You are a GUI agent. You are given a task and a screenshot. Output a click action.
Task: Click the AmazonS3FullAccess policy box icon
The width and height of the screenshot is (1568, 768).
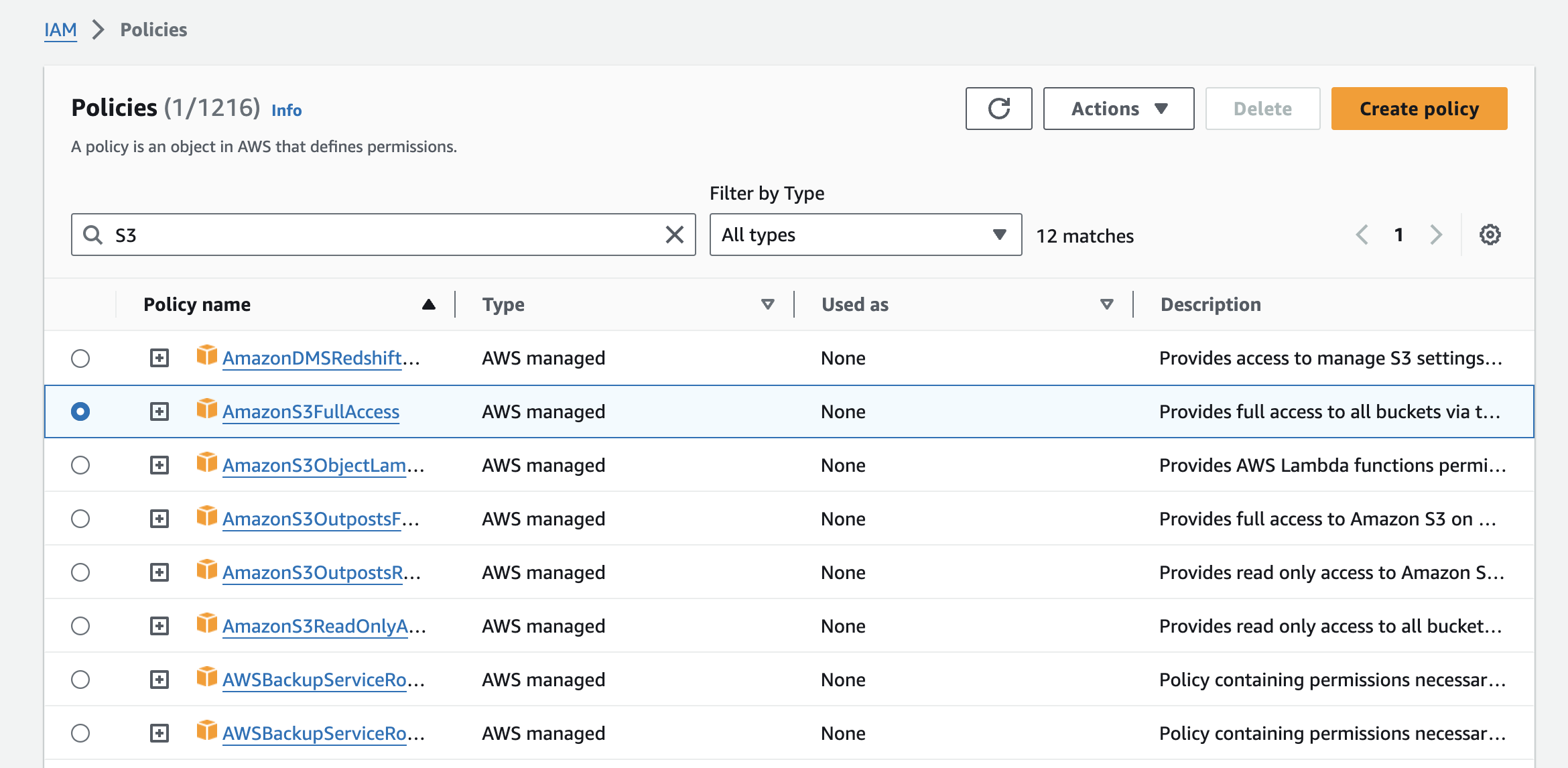(x=206, y=408)
